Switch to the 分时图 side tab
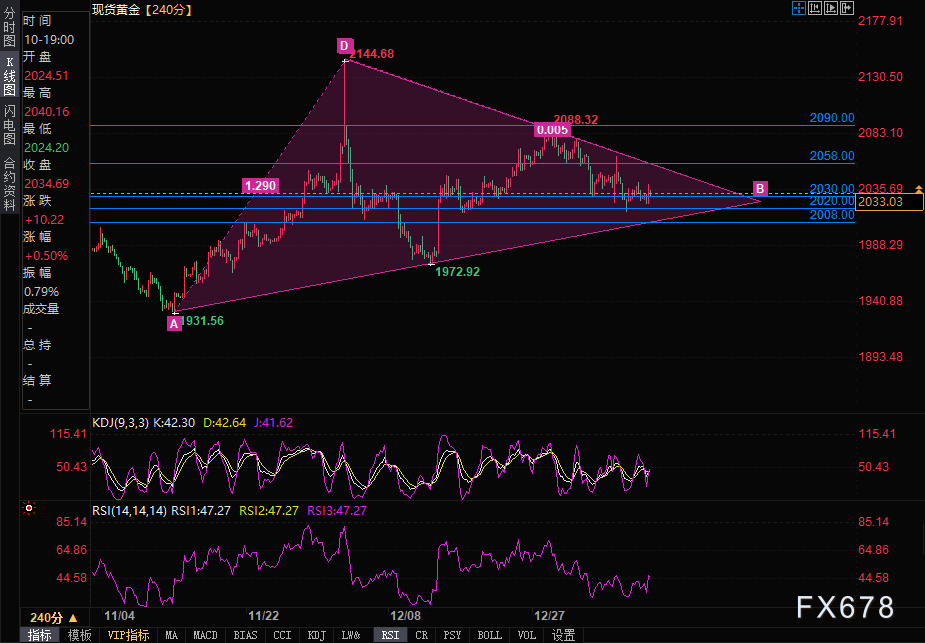Image resolution: width=925 pixels, height=643 pixels. click(x=9, y=28)
